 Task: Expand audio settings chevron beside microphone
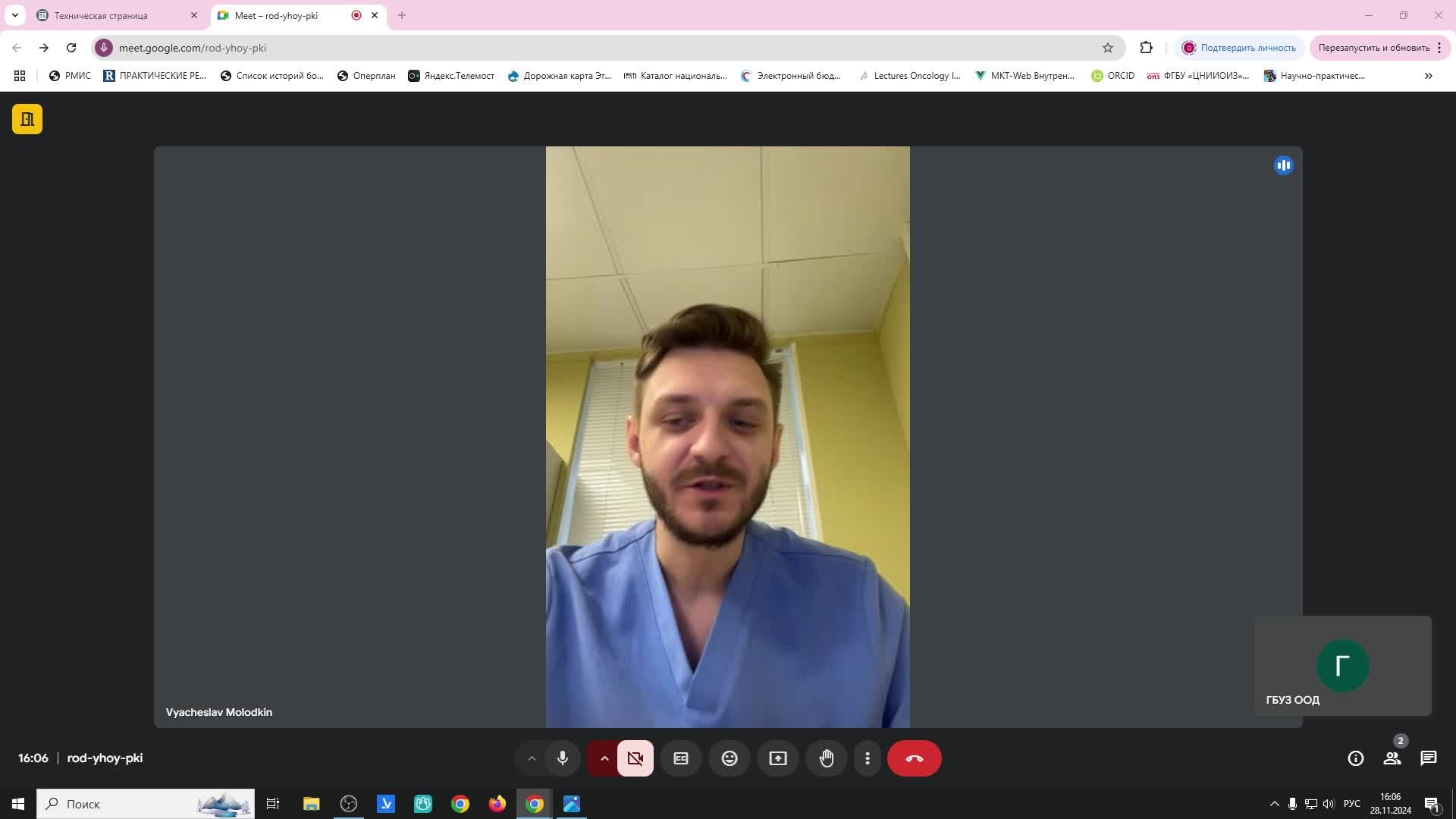532,758
